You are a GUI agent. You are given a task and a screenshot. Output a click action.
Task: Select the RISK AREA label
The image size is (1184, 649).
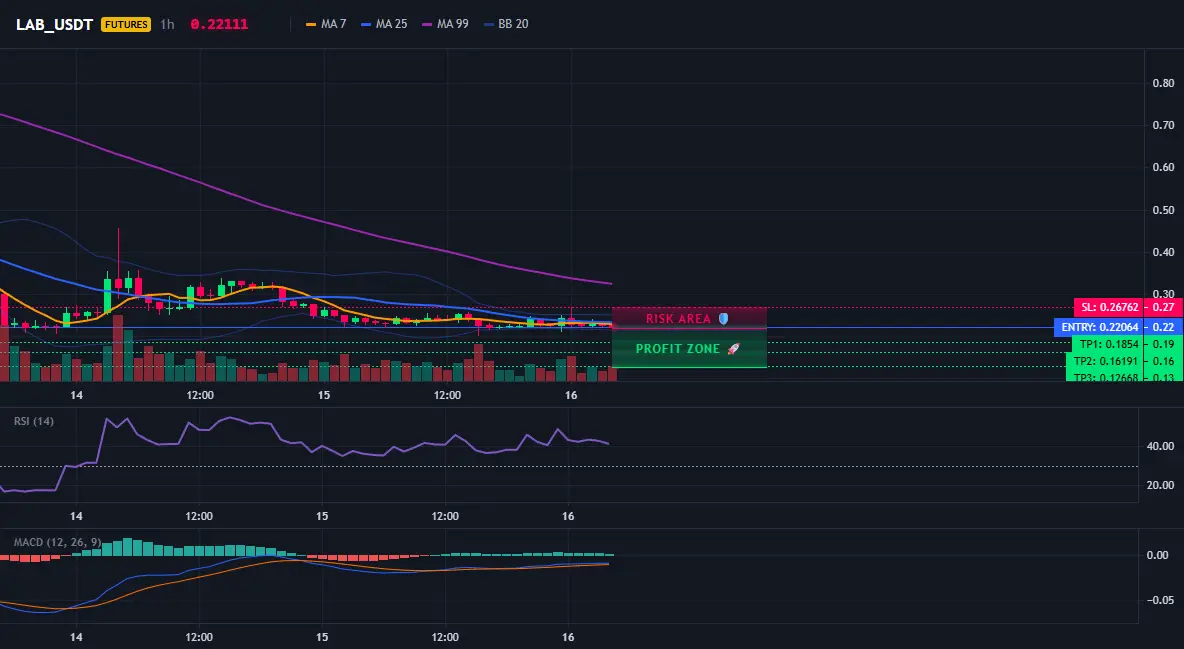(678, 319)
